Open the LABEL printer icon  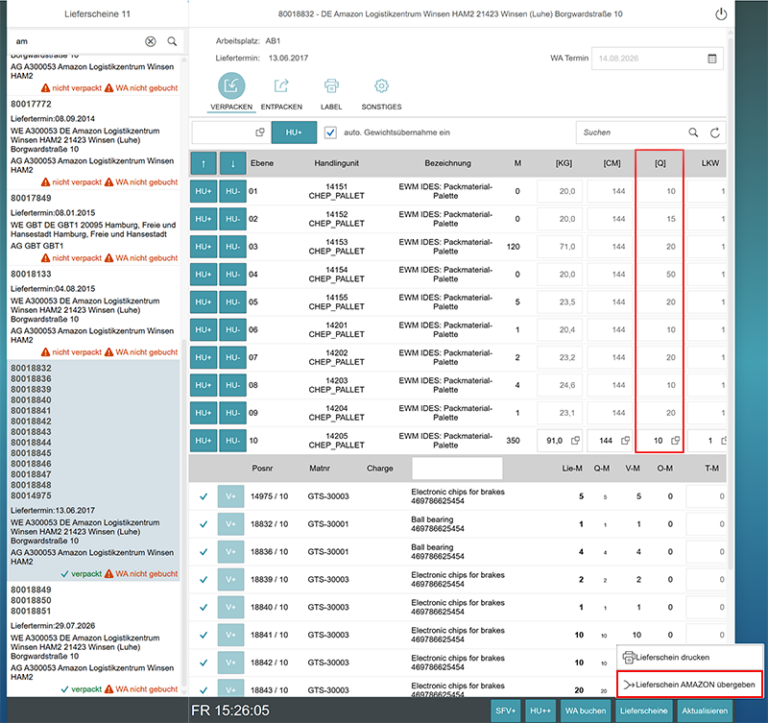click(331, 86)
